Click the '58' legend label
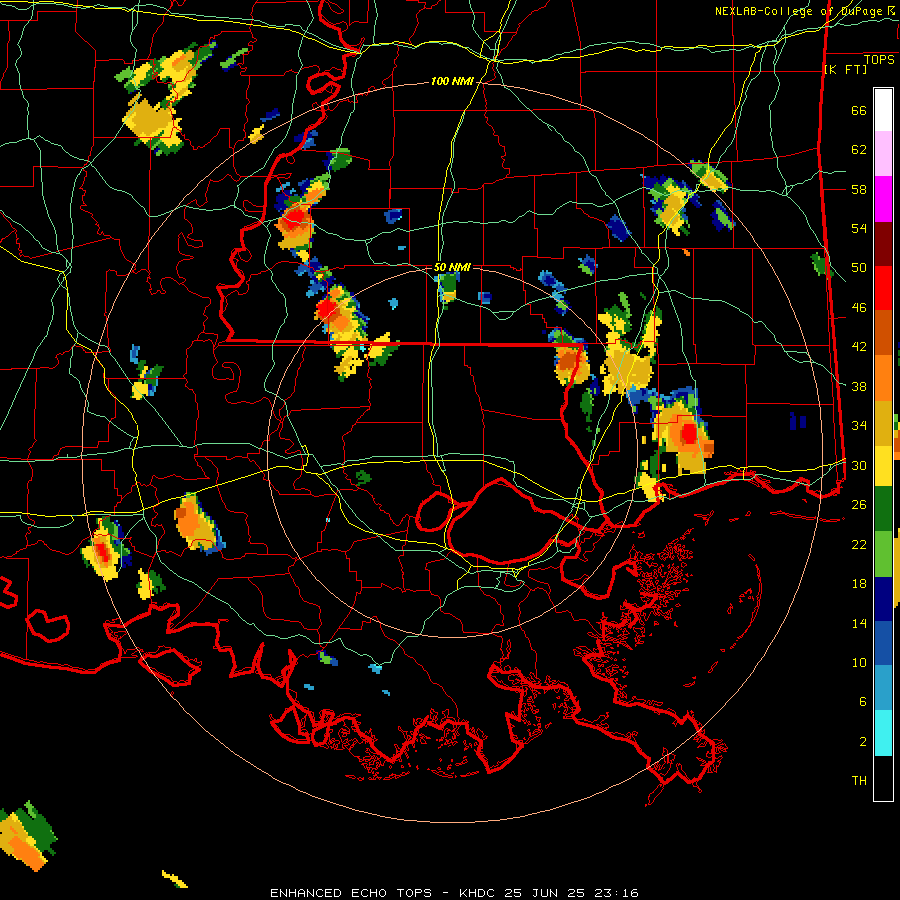 tap(859, 189)
